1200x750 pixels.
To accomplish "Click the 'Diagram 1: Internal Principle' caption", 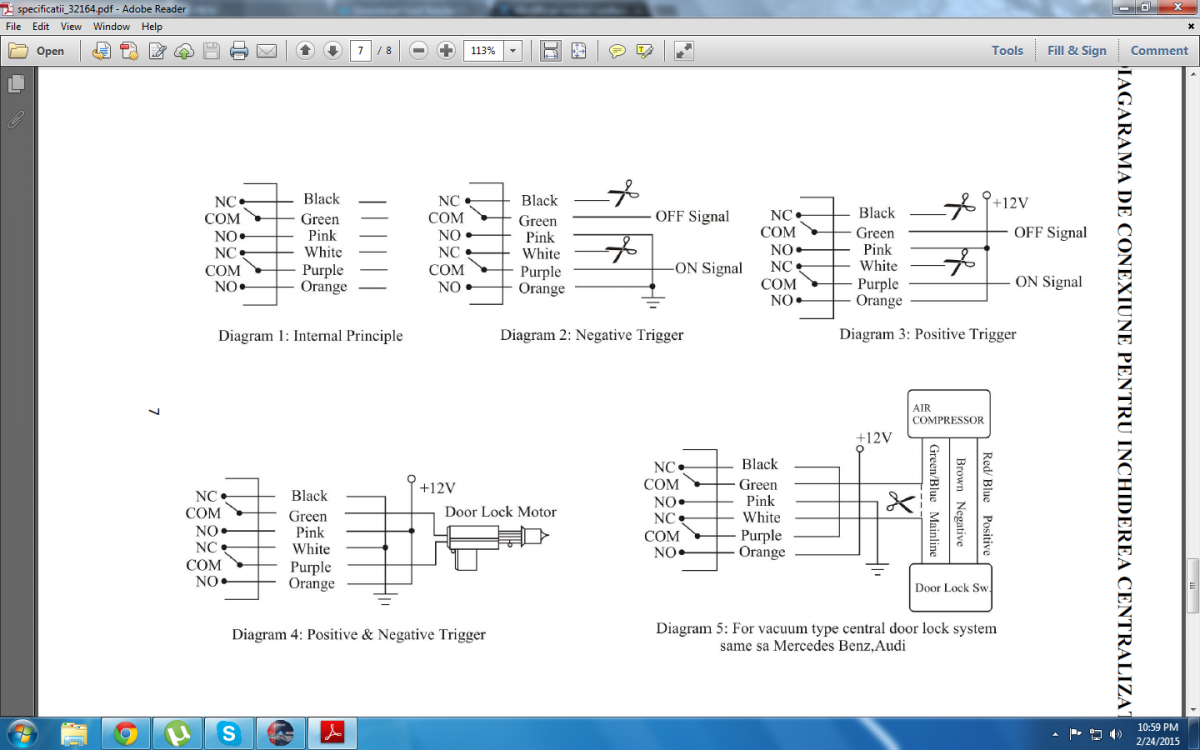I will 310,336.
